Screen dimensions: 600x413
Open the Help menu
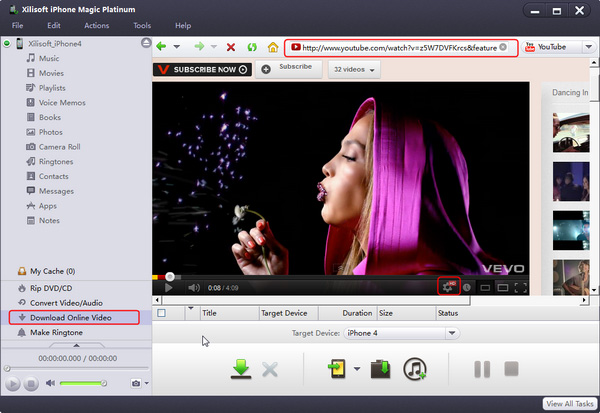click(x=183, y=25)
